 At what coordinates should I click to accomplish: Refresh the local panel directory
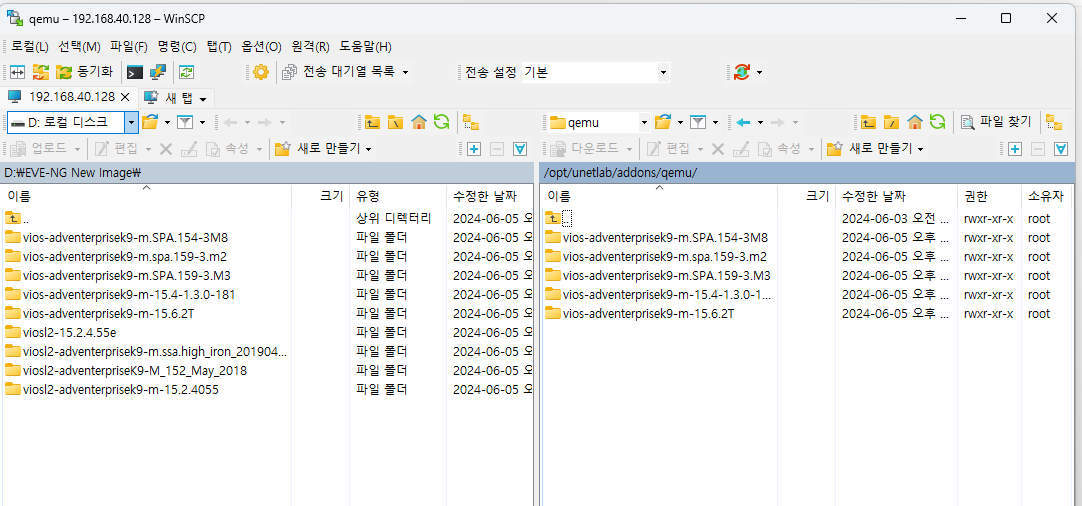pyautogui.click(x=441, y=123)
